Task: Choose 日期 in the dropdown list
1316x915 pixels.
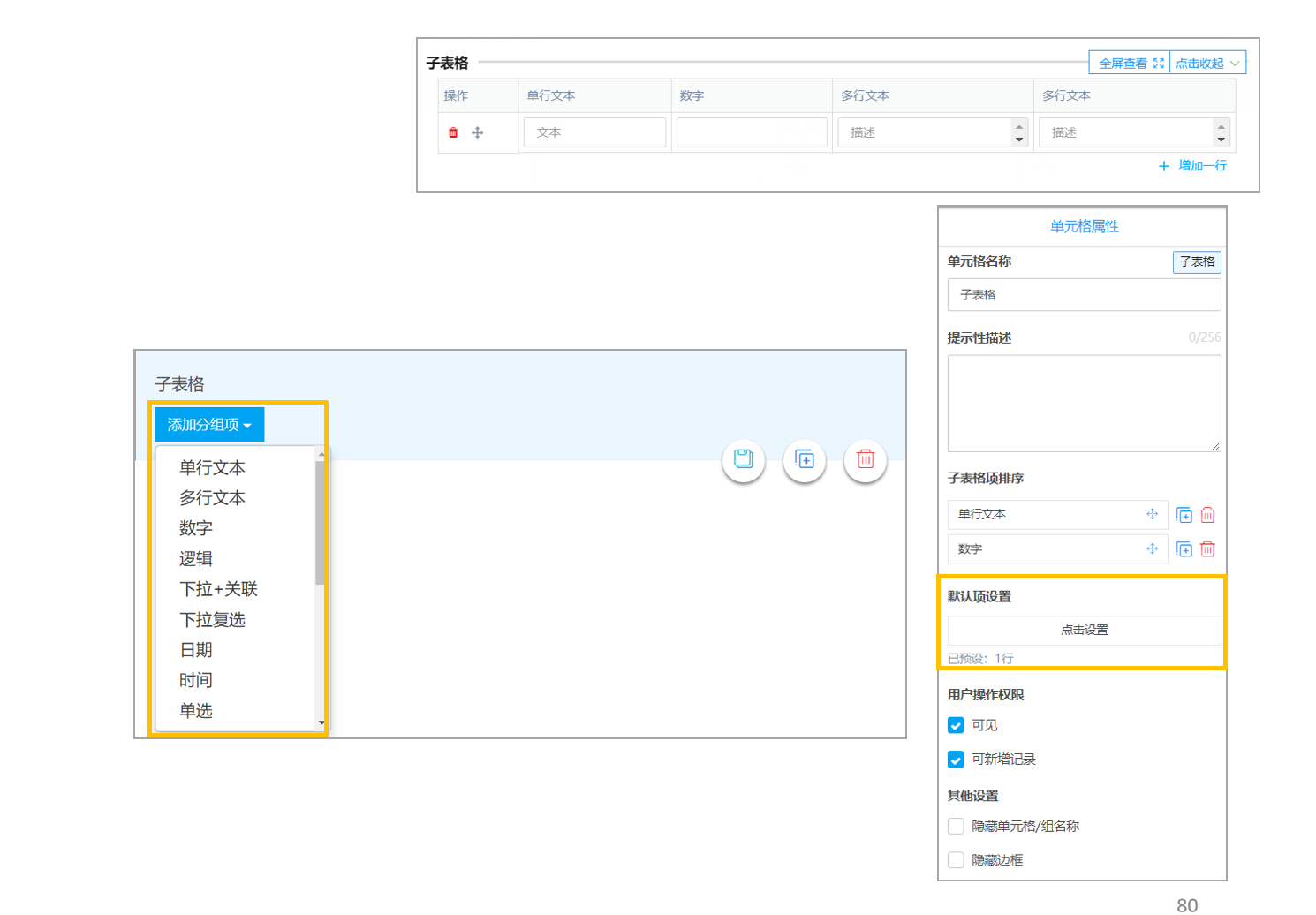Action: [x=196, y=650]
